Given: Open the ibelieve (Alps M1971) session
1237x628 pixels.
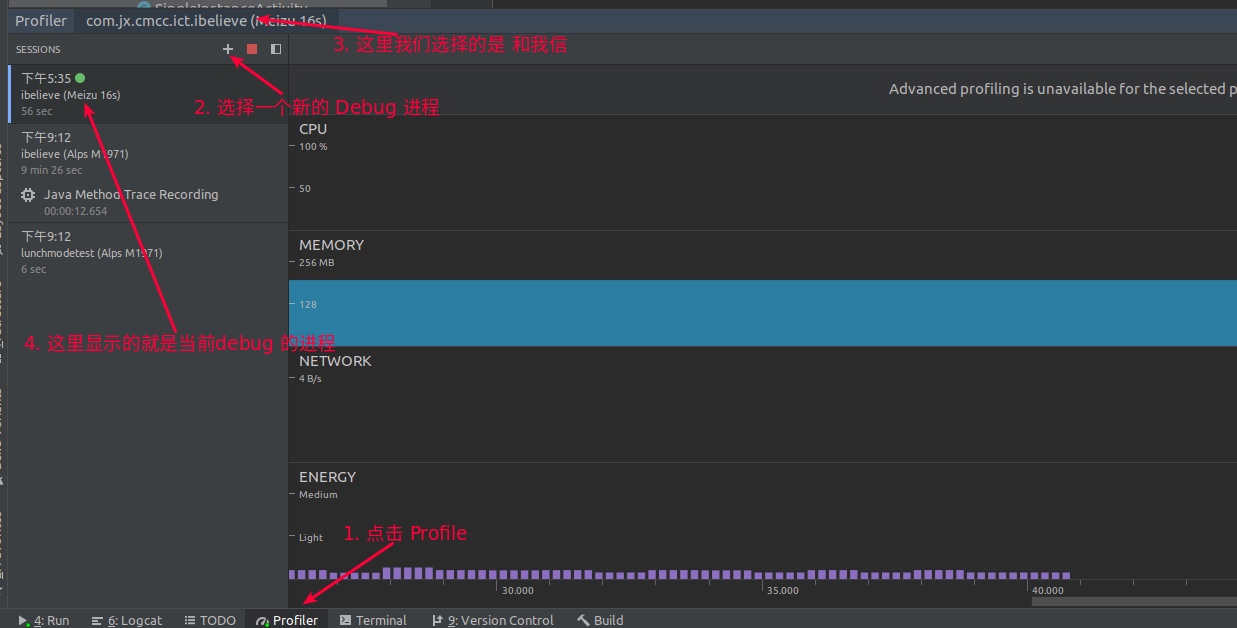Looking at the screenshot, I should pos(148,153).
